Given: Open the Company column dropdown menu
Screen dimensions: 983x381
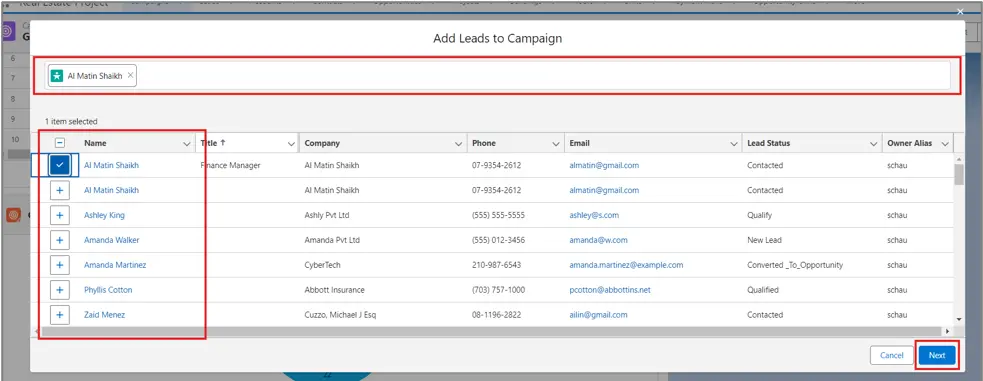Looking at the screenshot, I should pyautogui.click(x=459, y=144).
